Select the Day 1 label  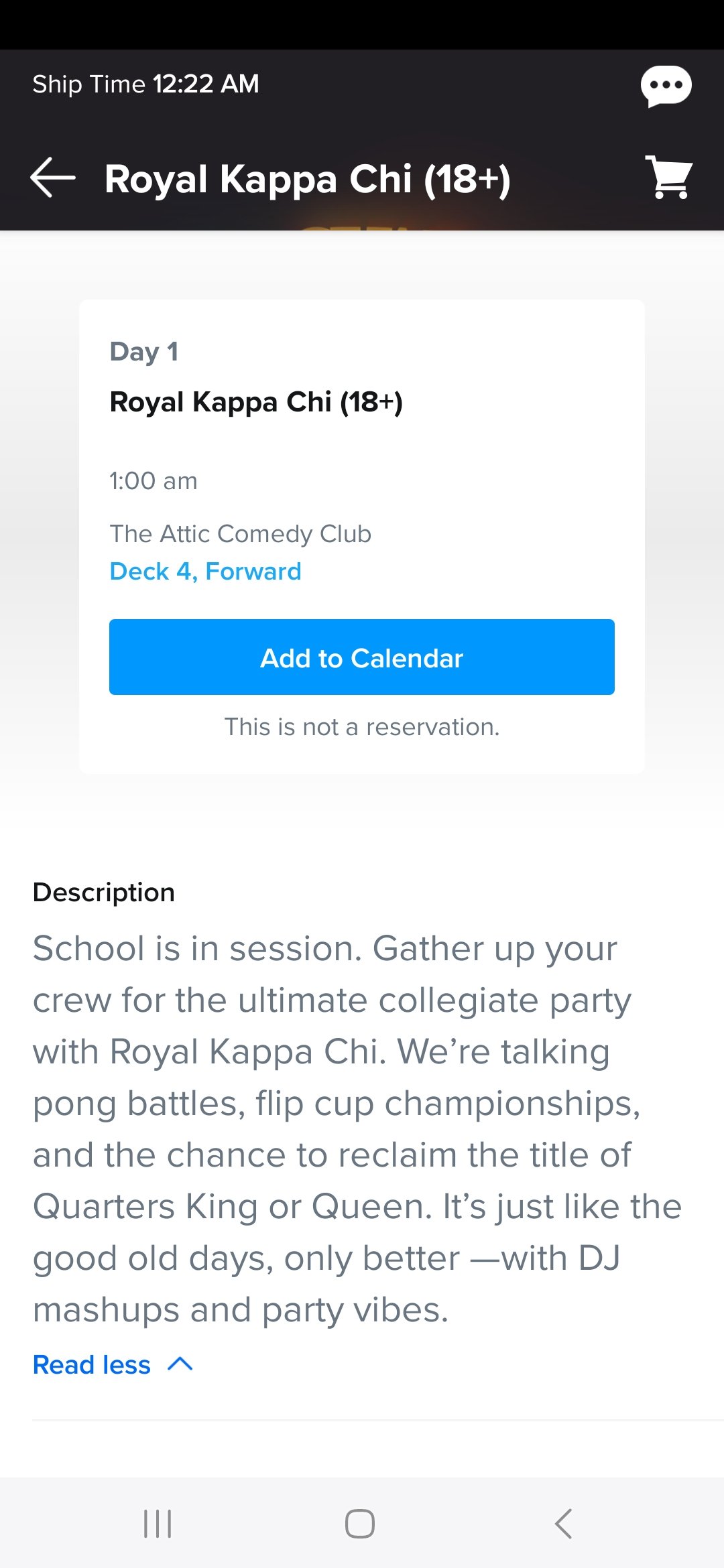click(x=143, y=351)
